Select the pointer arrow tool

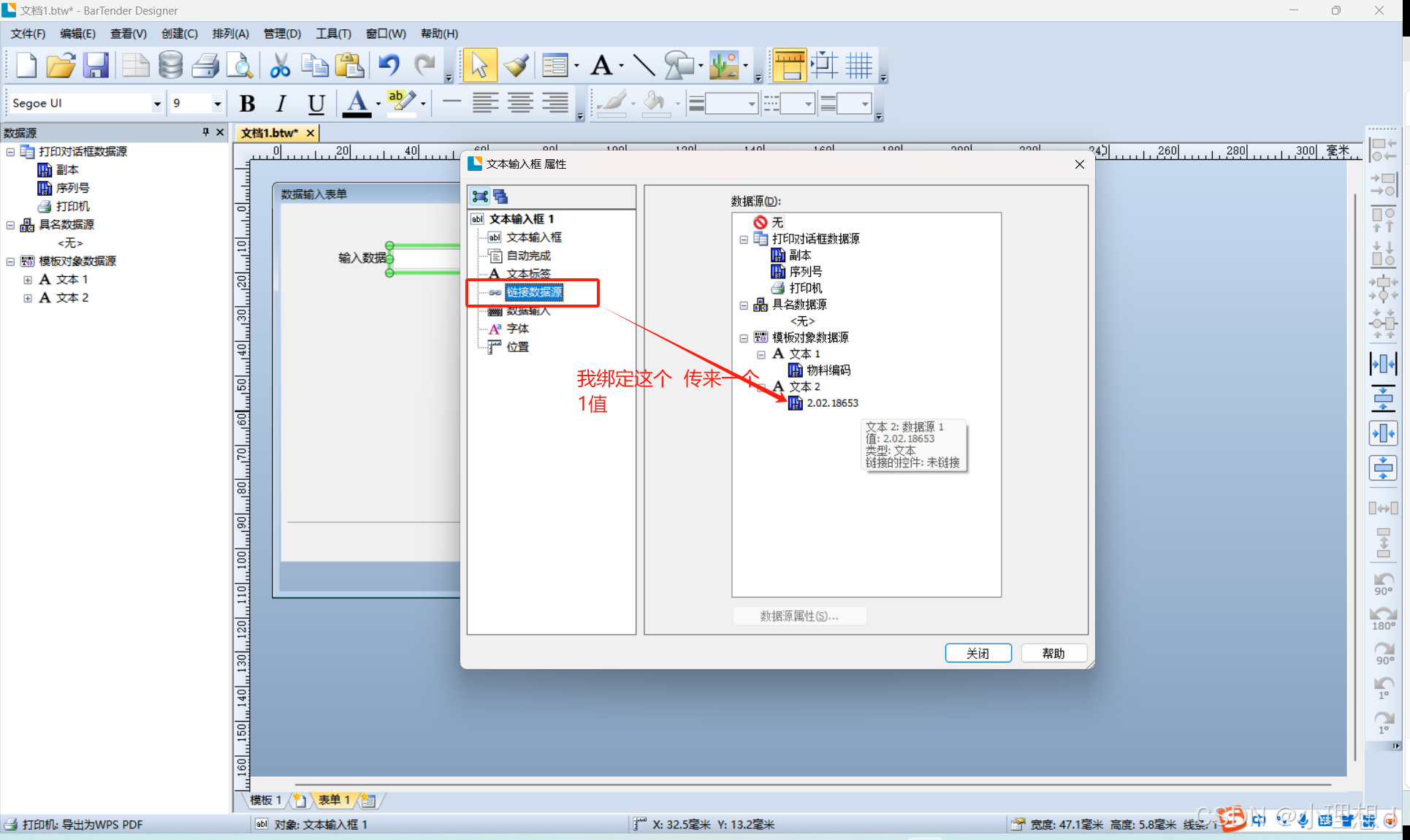(x=479, y=66)
